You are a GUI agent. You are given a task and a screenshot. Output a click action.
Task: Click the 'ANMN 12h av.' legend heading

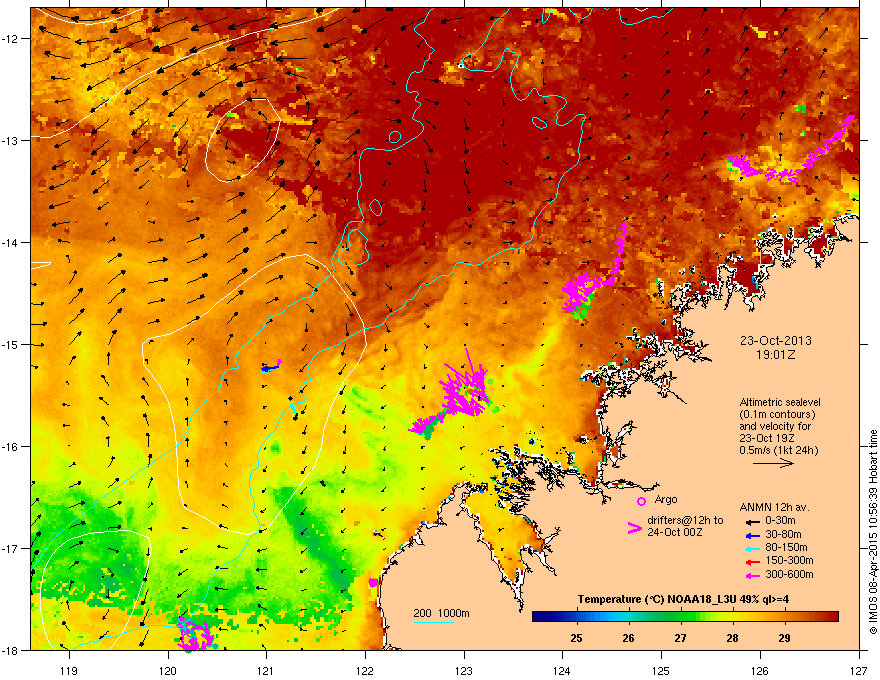(x=774, y=508)
